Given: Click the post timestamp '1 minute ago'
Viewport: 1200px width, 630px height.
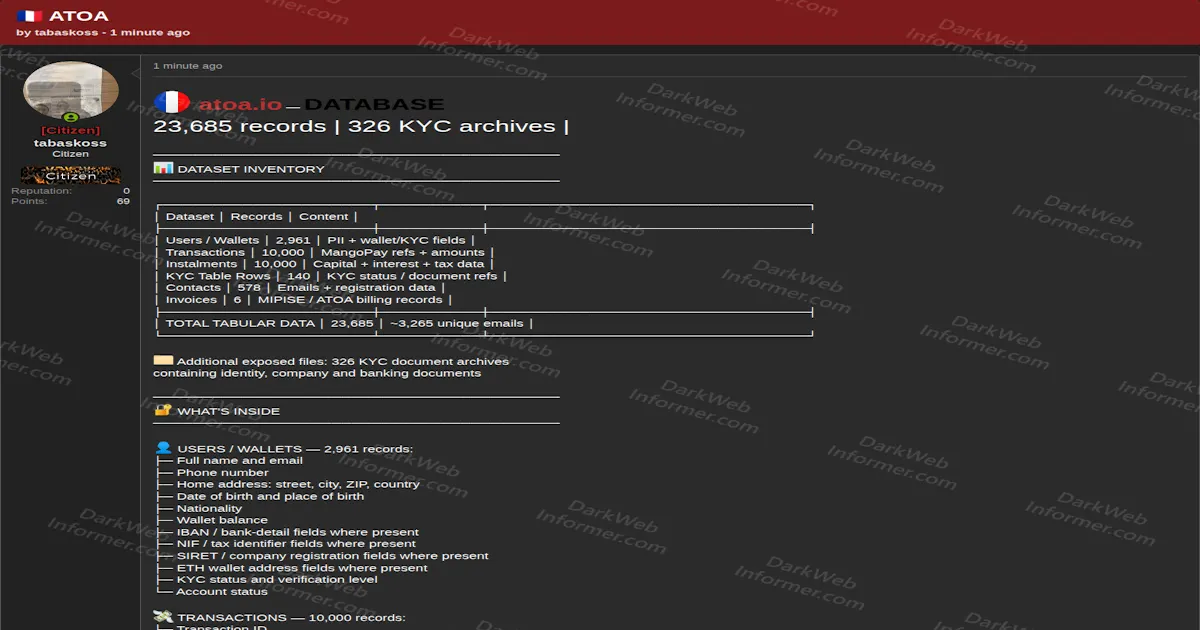Looking at the screenshot, I should point(188,66).
